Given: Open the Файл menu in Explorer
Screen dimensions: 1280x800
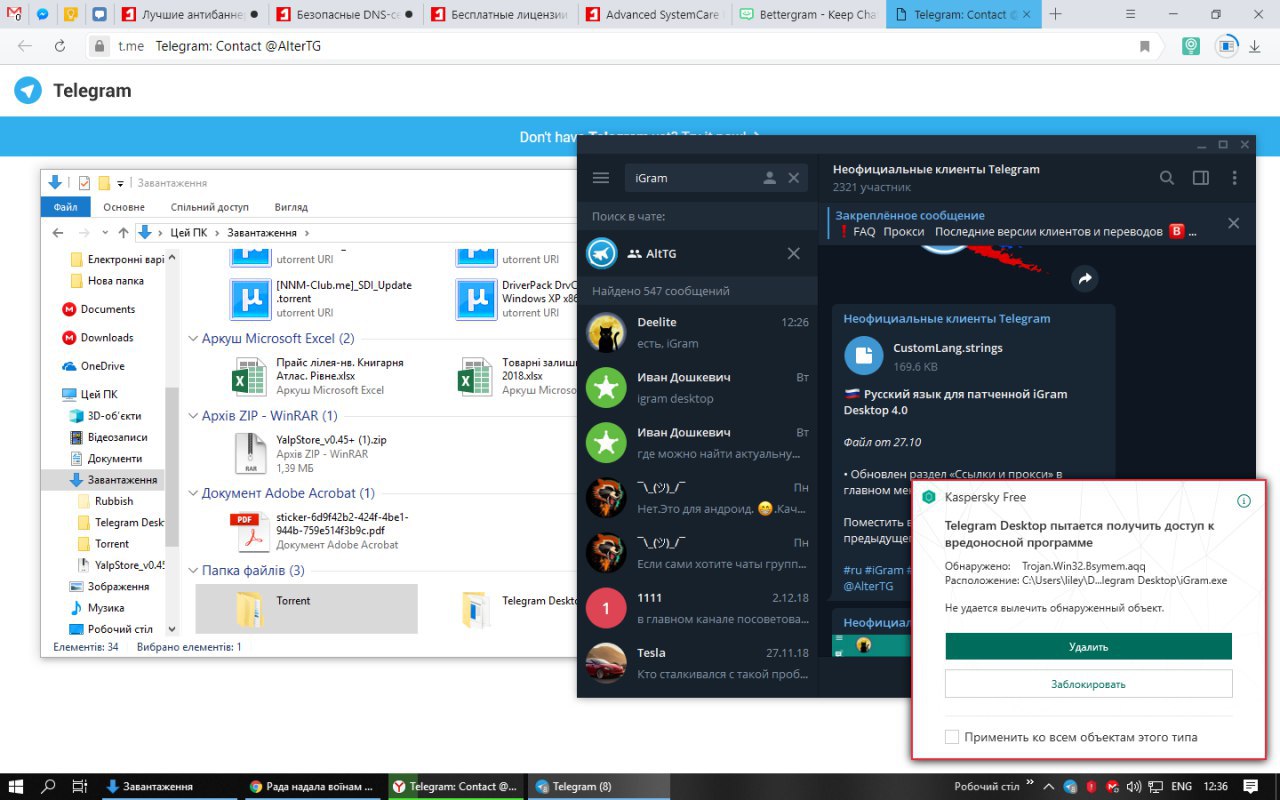Looking at the screenshot, I should coord(66,207).
